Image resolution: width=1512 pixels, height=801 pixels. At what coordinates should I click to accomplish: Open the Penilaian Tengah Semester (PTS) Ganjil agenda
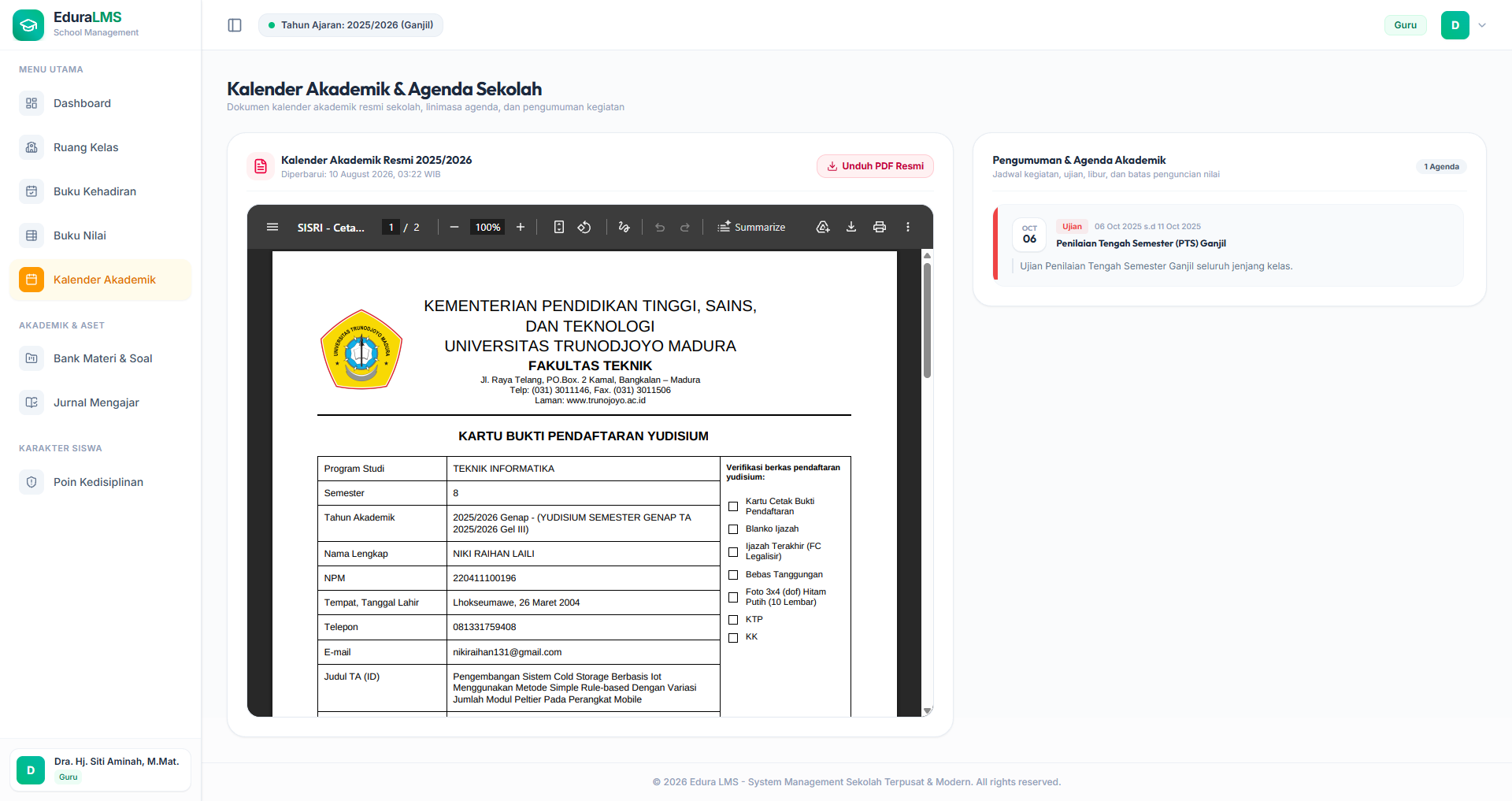coord(1228,245)
